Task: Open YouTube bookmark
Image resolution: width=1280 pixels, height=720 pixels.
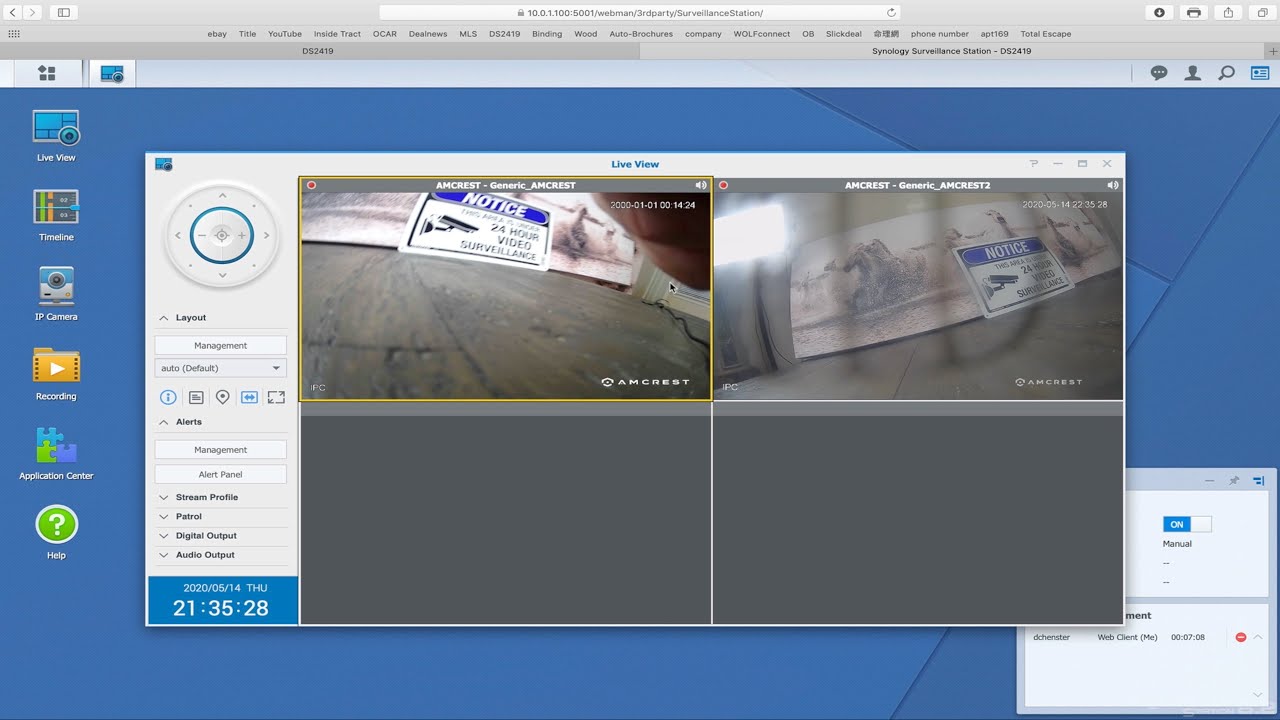Action: [285, 34]
